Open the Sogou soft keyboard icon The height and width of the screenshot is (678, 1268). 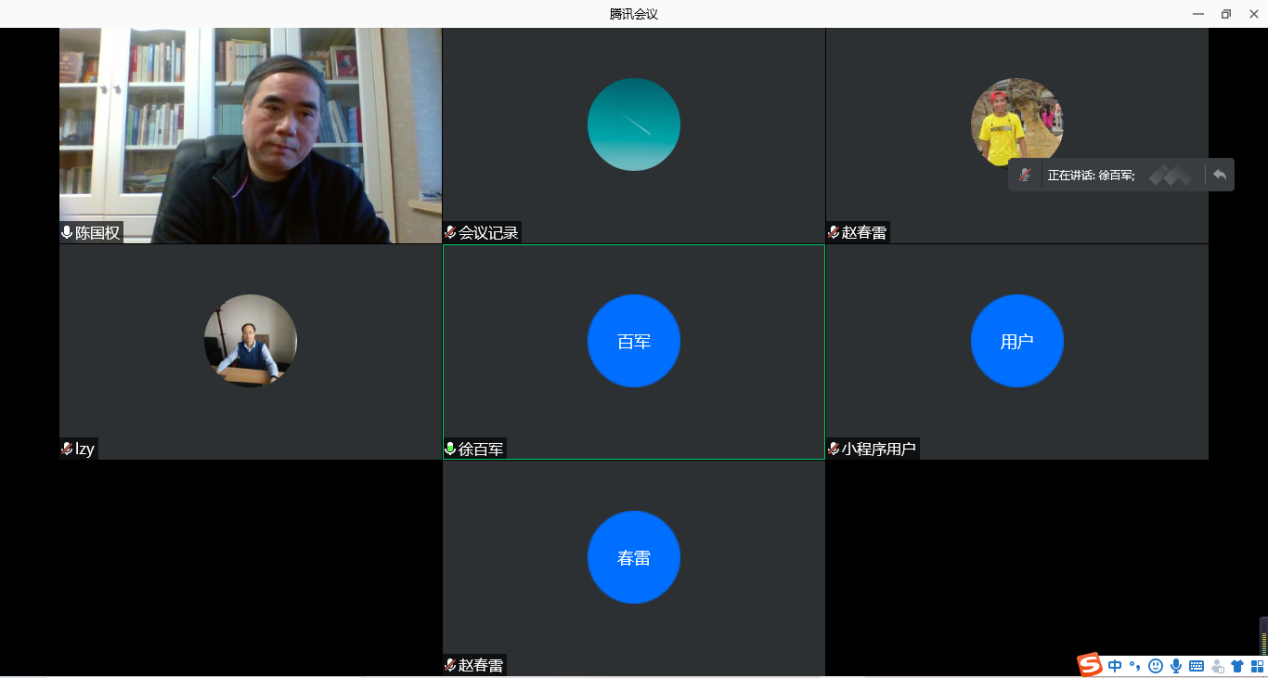(1196, 666)
